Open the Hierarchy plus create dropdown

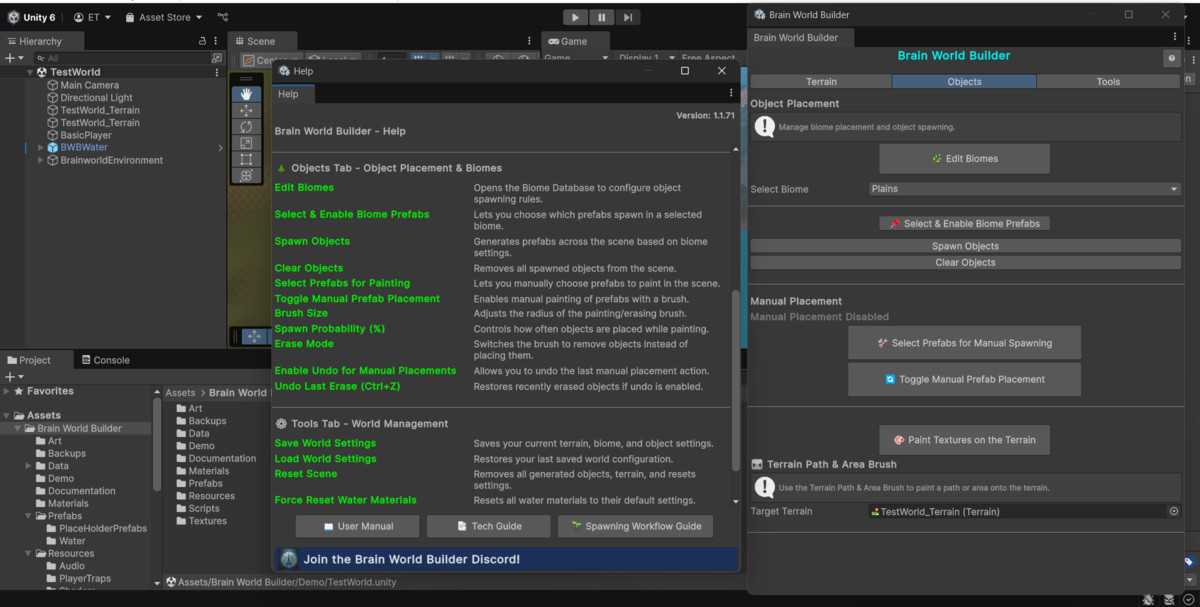point(14,58)
